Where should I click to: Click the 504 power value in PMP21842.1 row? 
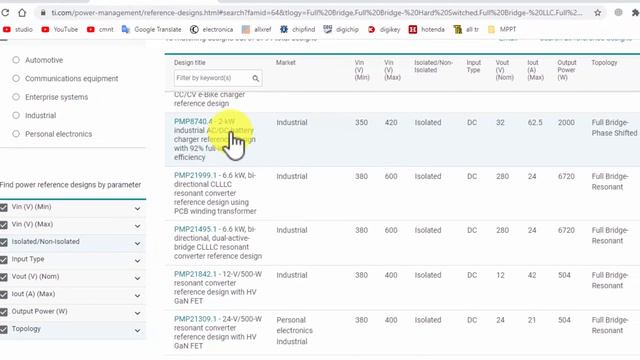click(564, 275)
